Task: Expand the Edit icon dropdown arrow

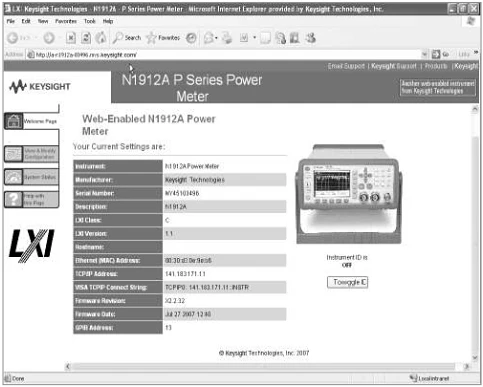Action: (x=255, y=38)
